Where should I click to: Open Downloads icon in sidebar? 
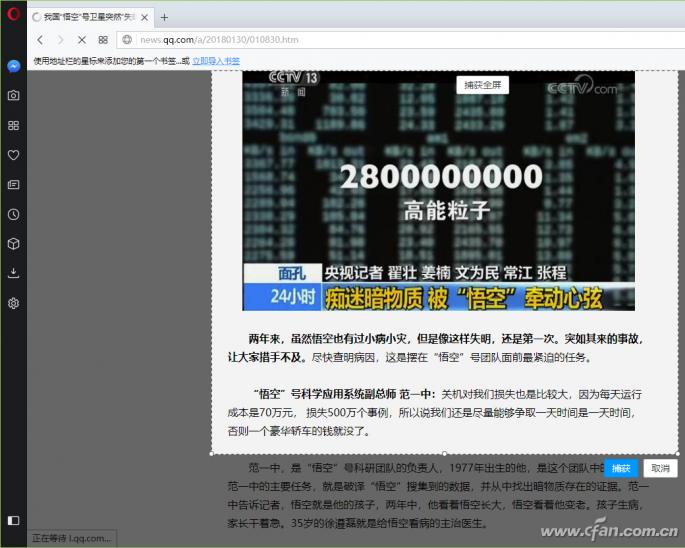(x=14, y=273)
